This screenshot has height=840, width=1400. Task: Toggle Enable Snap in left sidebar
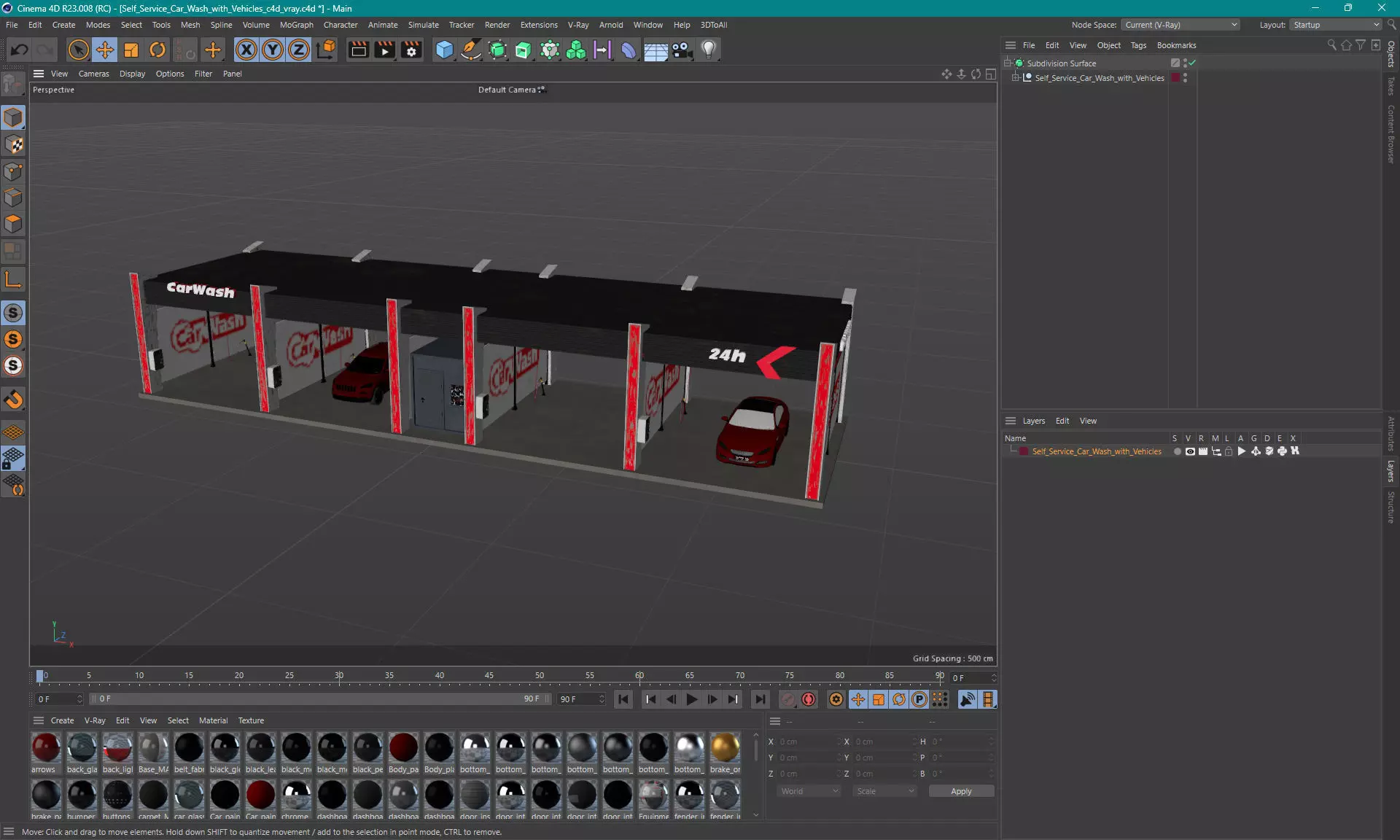pyautogui.click(x=13, y=399)
